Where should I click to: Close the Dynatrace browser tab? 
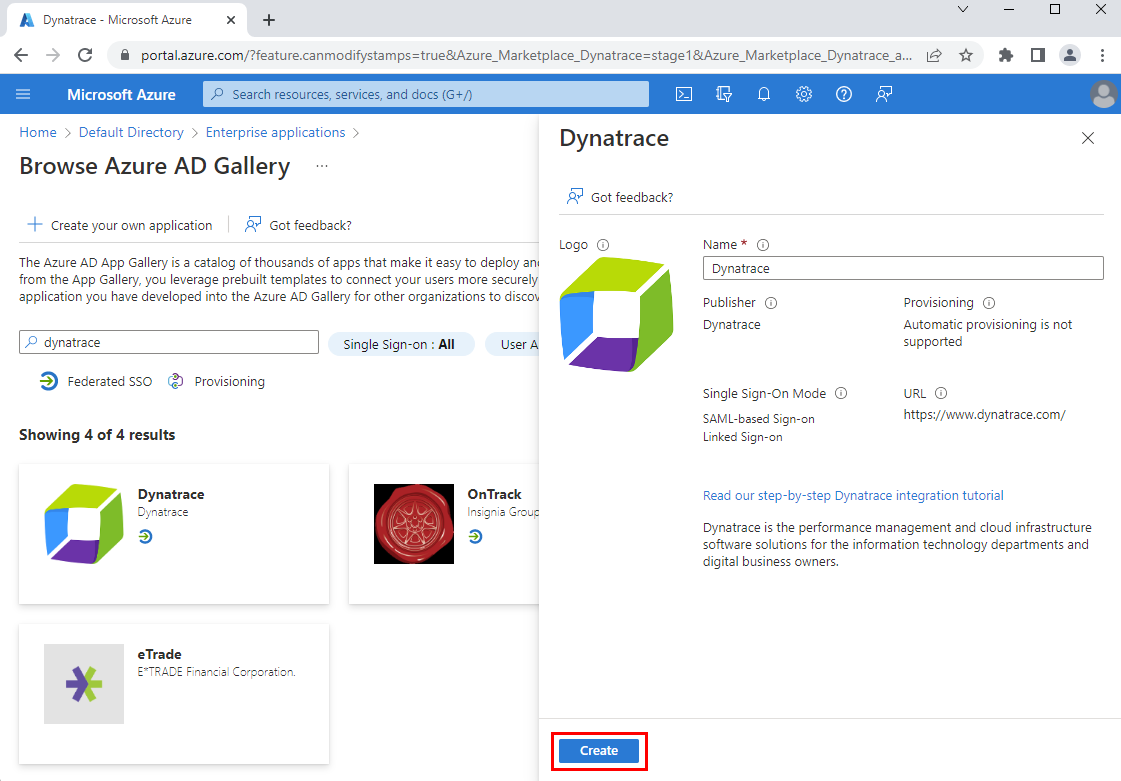click(x=231, y=20)
